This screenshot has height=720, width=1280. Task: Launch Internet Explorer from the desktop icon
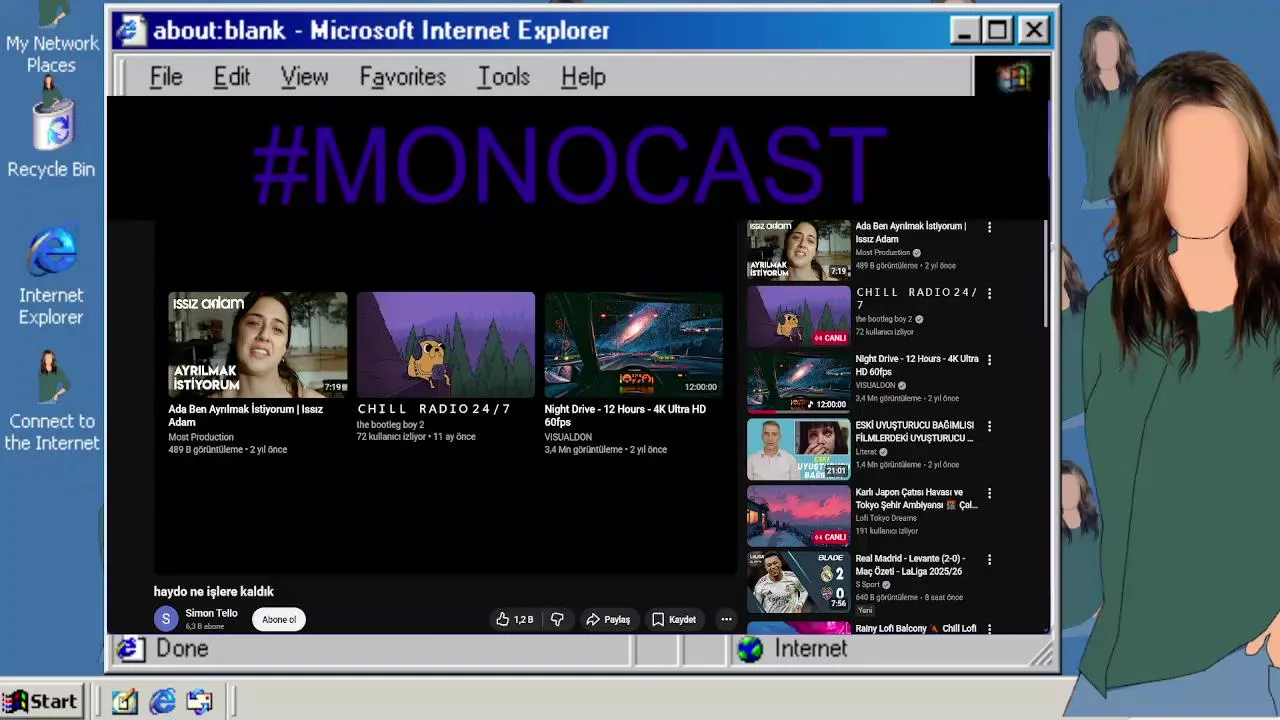tap(51, 277)
